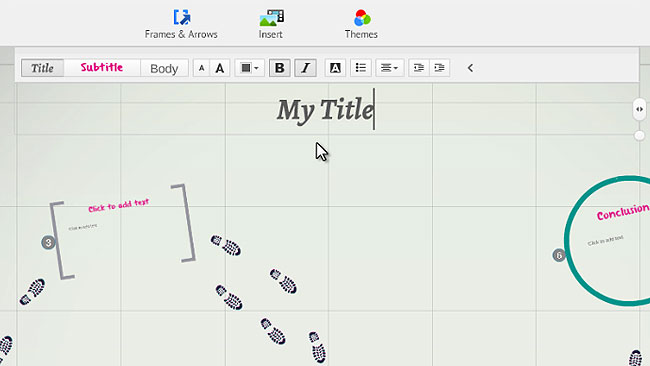Increase text indent
This screenshot has width=650, height=366.
439,68
